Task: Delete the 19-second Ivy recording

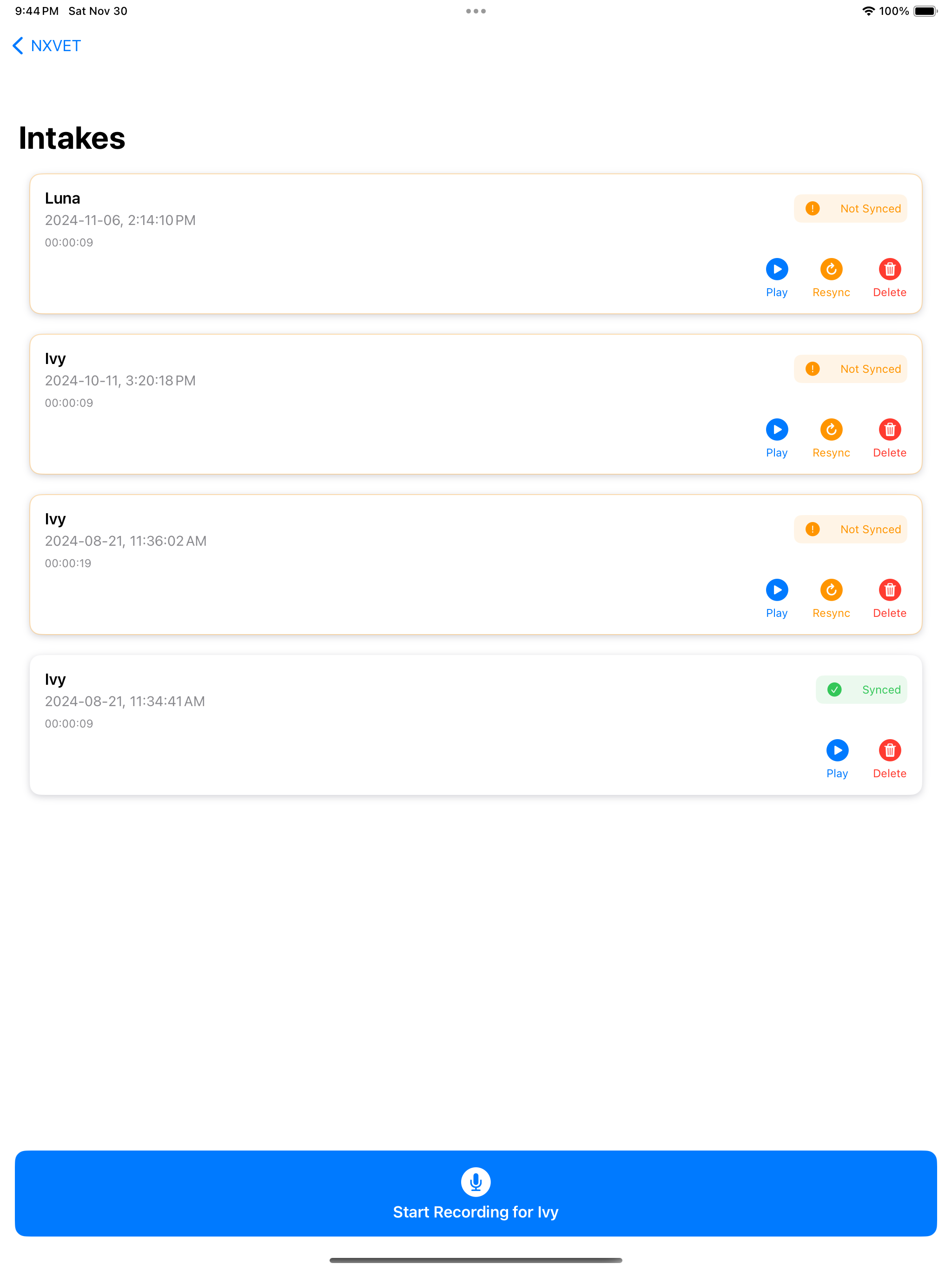Action: pyautogui.click(x=889, y=598)
